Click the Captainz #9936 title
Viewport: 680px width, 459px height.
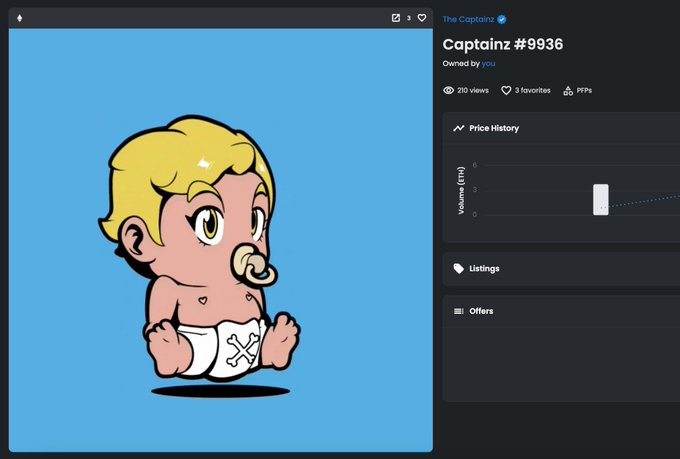coord(503,44)
